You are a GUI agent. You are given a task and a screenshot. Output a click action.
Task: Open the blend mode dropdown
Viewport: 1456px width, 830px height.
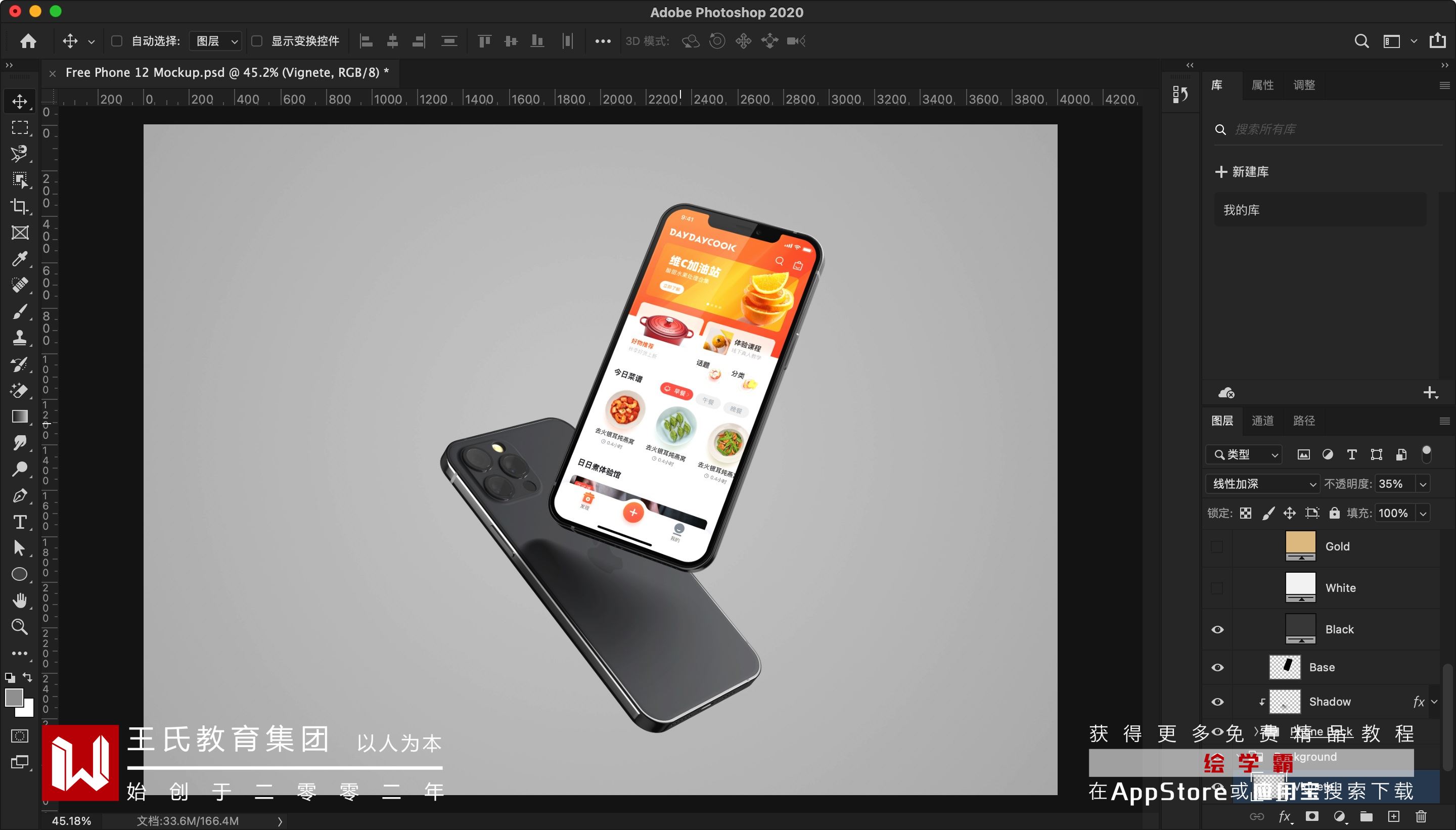(x=1262, y=484)
